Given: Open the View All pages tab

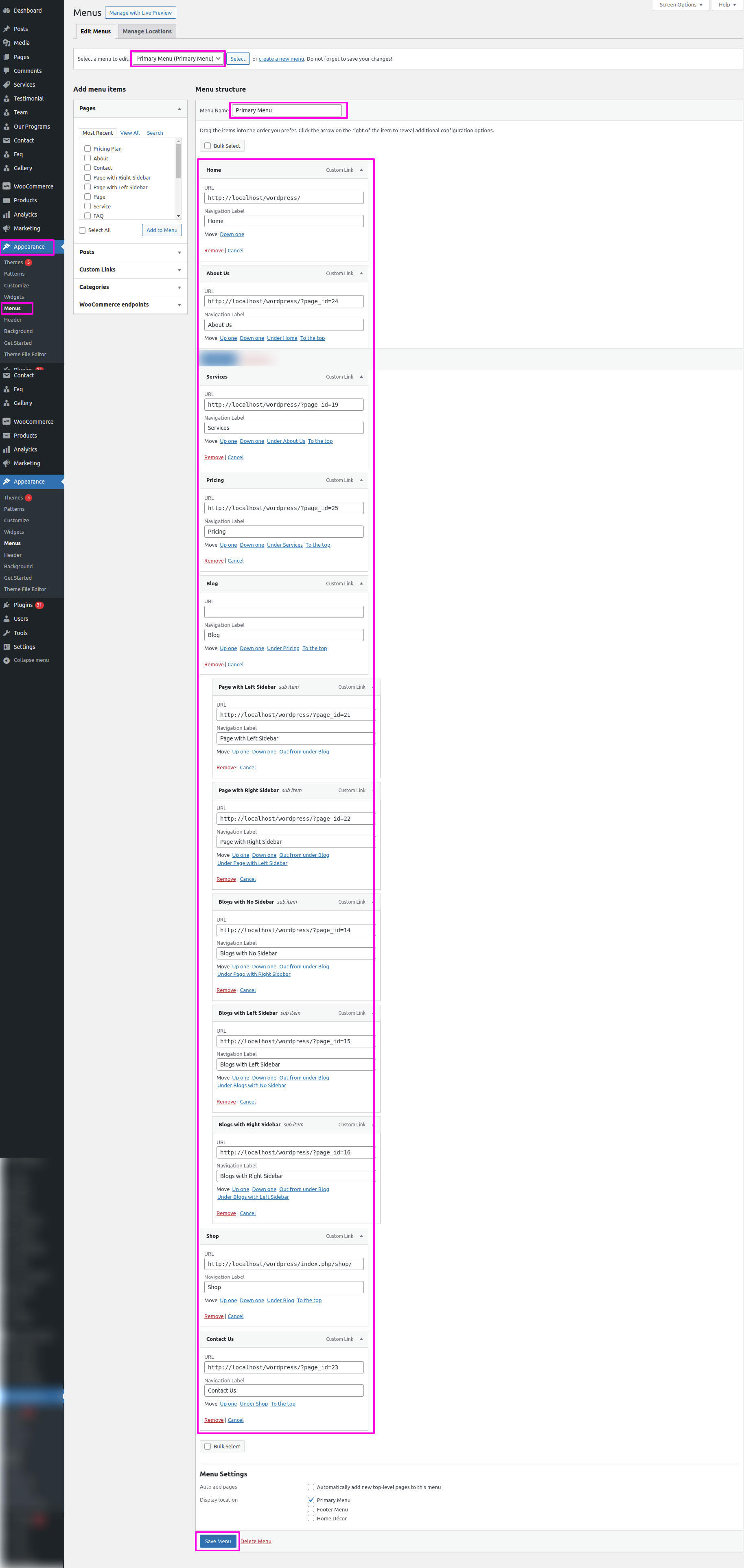Looking at the screenshot, I should (130, 133).
